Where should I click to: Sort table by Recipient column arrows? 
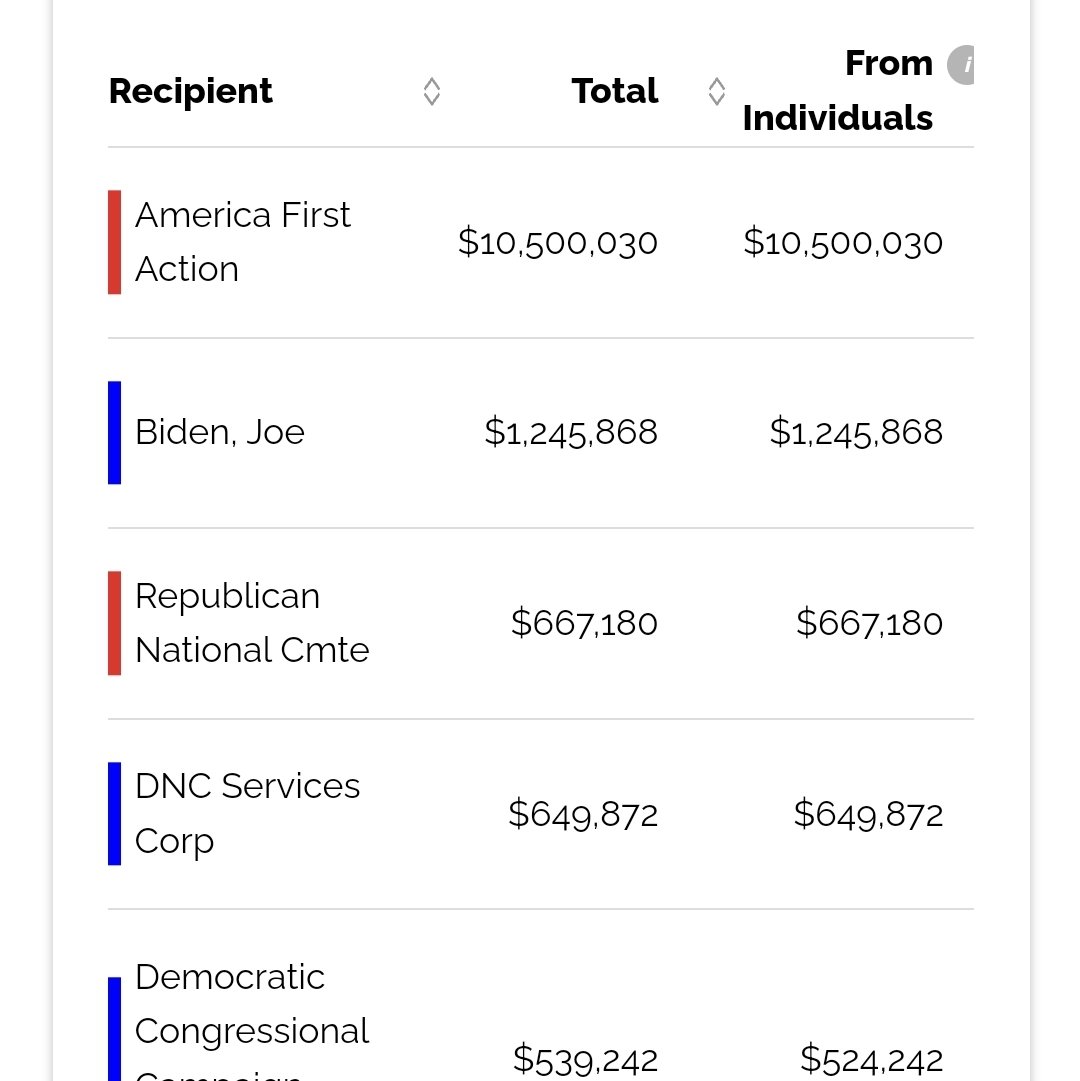[431, 91]
